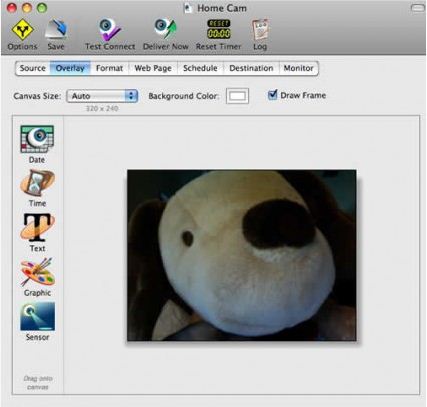Choose the Text overlay icon

(37, 227)
